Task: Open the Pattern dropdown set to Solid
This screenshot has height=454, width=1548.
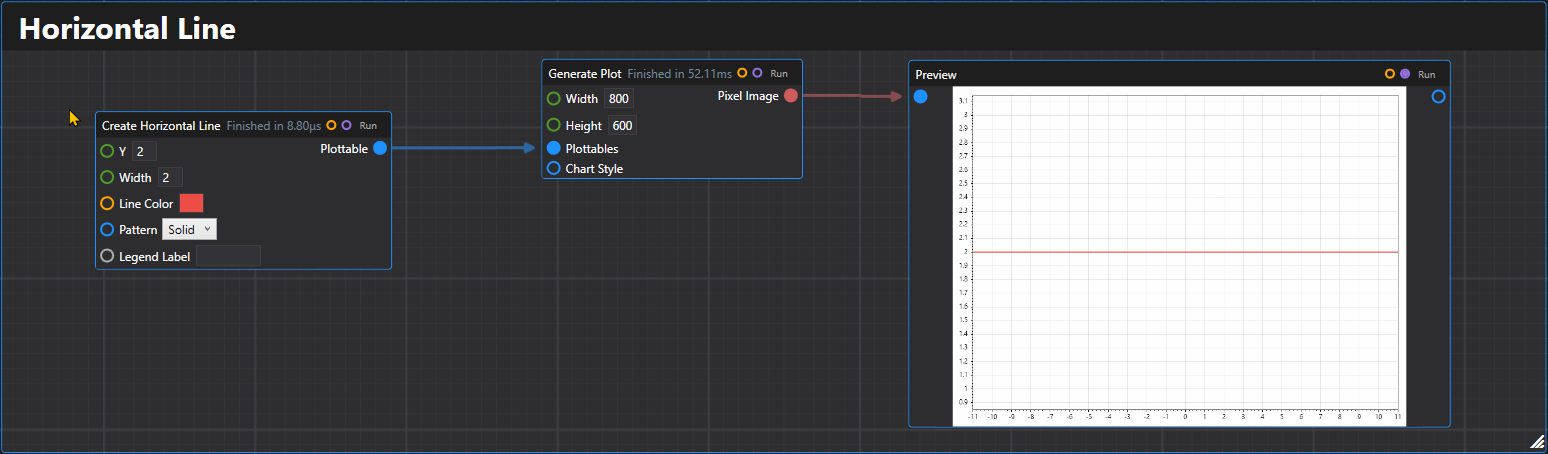Action: coord(189,230)
